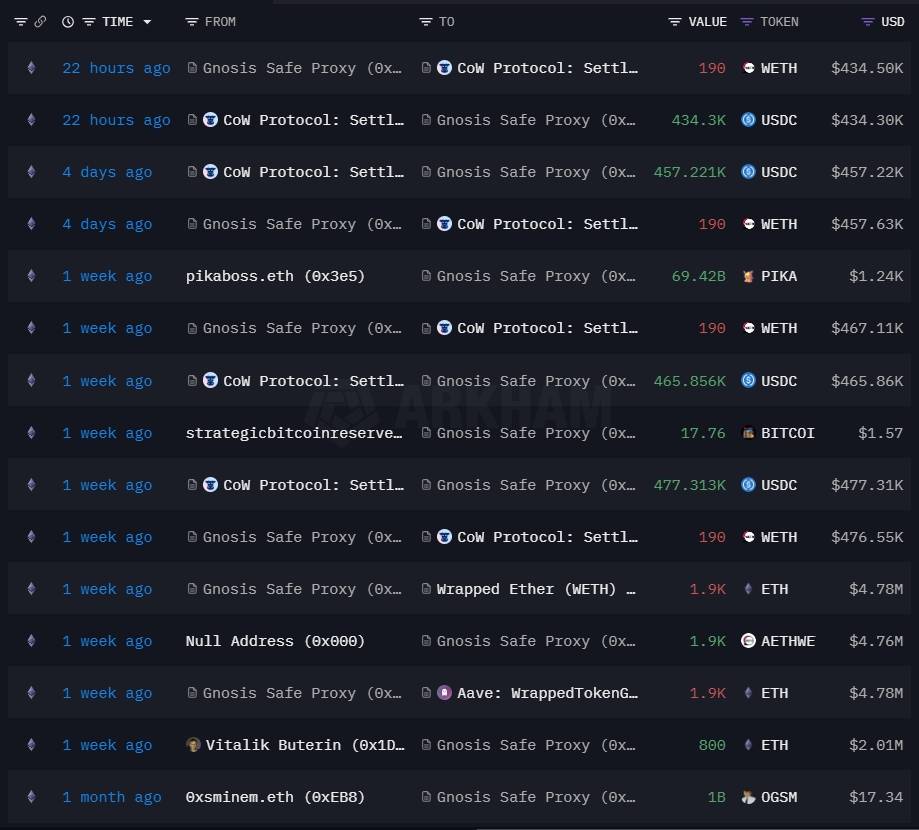The width and height of the screenshot is (919, 830).
Task: Select the 1B value cell
Action: click(716, 797)
